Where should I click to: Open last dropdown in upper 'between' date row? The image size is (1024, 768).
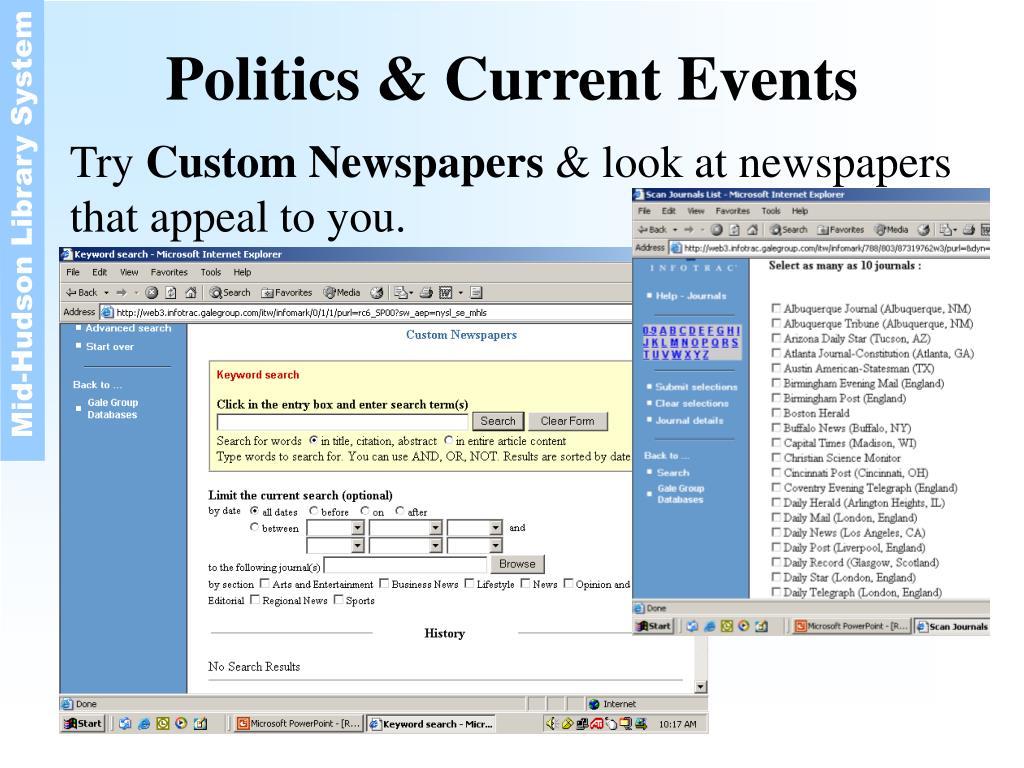tap(496, 528)
